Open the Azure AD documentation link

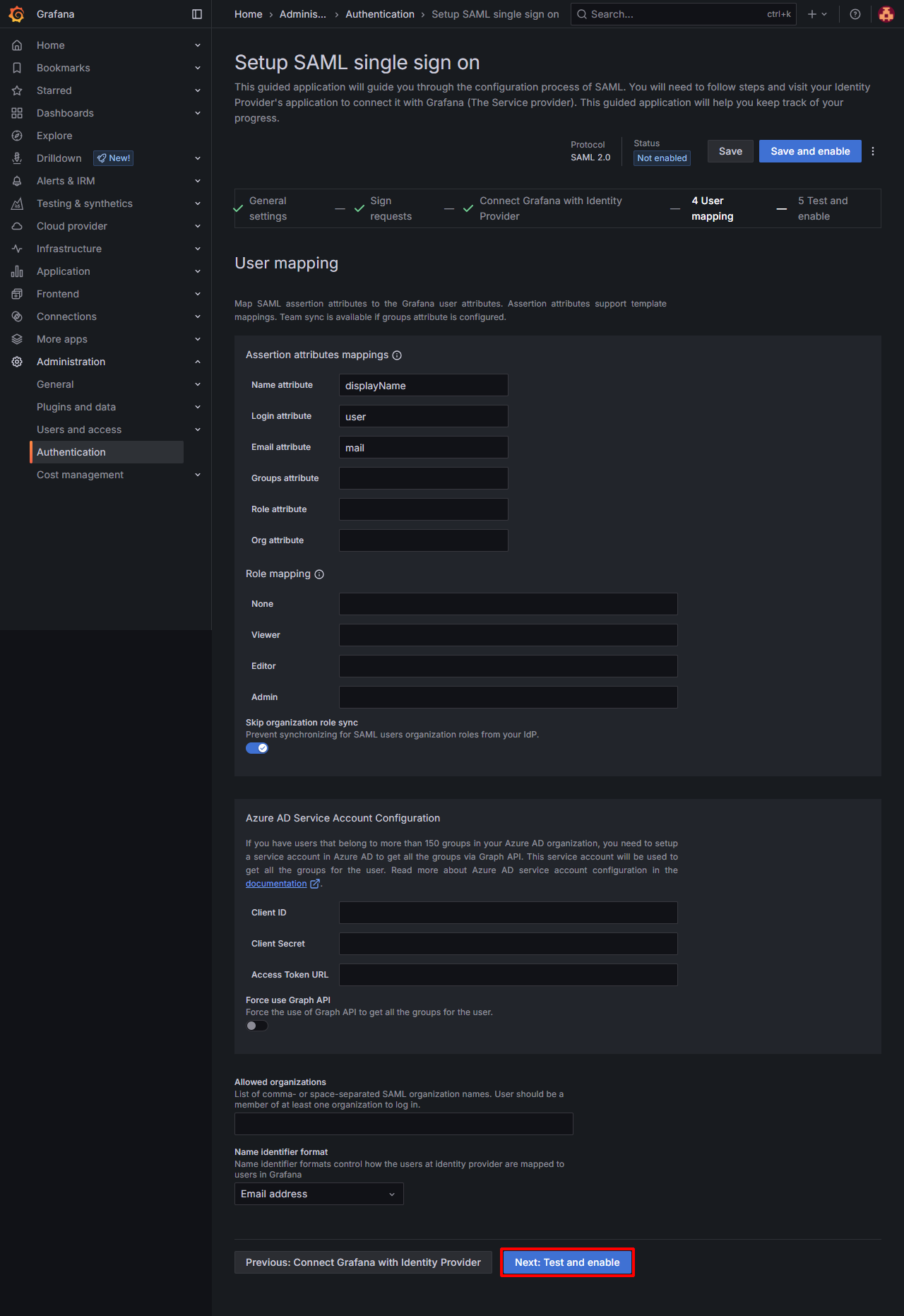point(276,884)
